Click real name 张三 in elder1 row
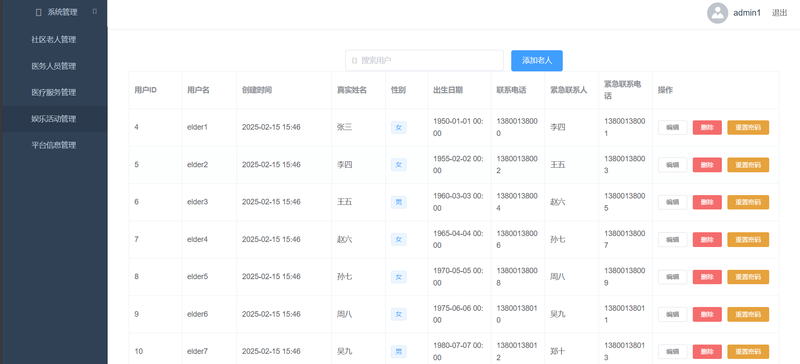The height and width of the screenshot is (364, 800). coord(344,127)
